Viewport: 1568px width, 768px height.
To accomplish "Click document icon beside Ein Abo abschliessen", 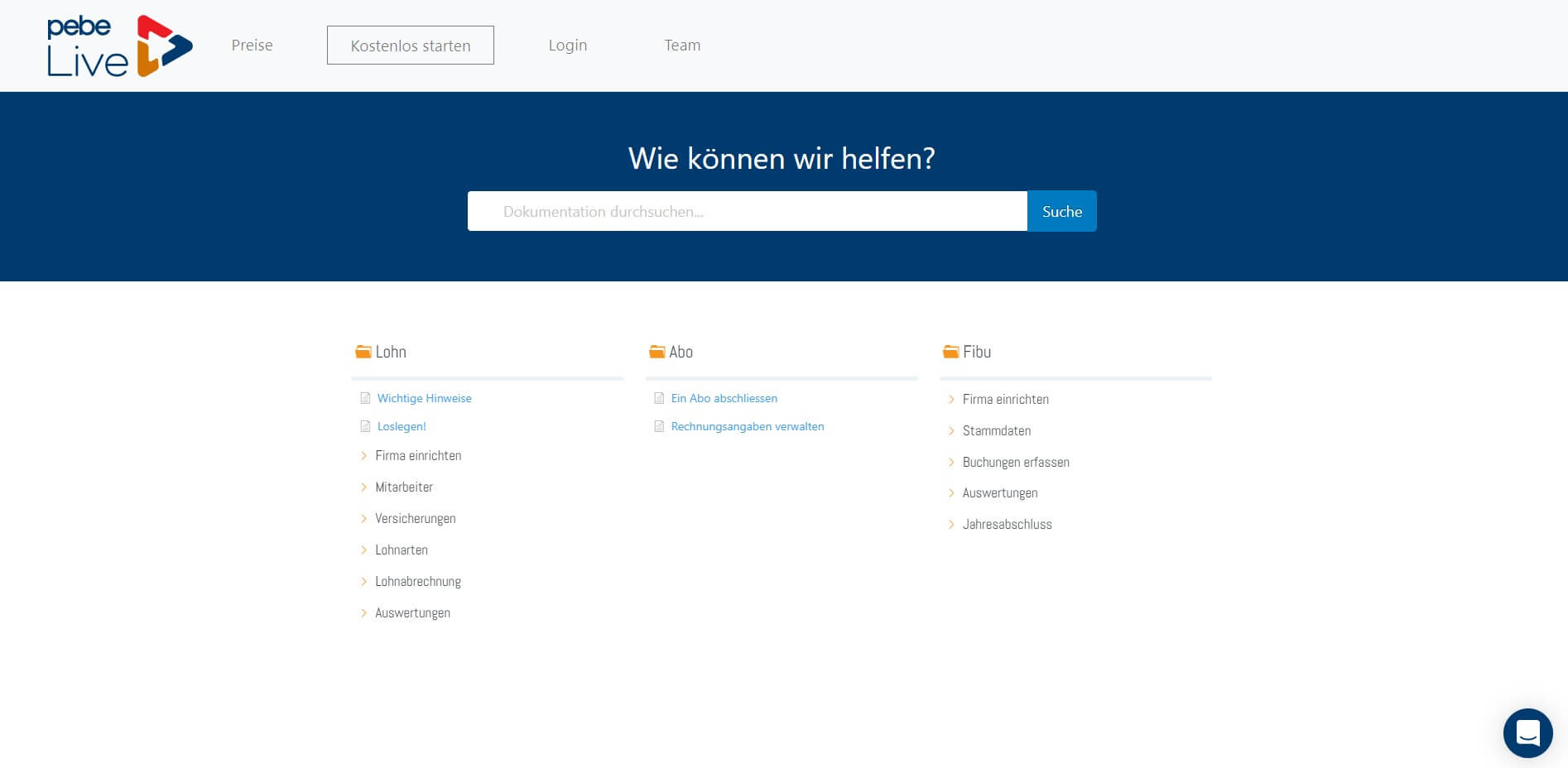I will click(x=659, y=398).
